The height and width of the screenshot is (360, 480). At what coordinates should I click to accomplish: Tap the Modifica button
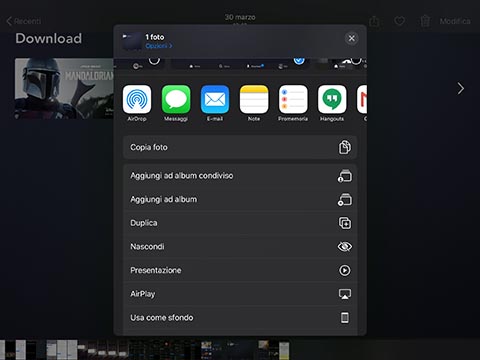coord(455,21)
